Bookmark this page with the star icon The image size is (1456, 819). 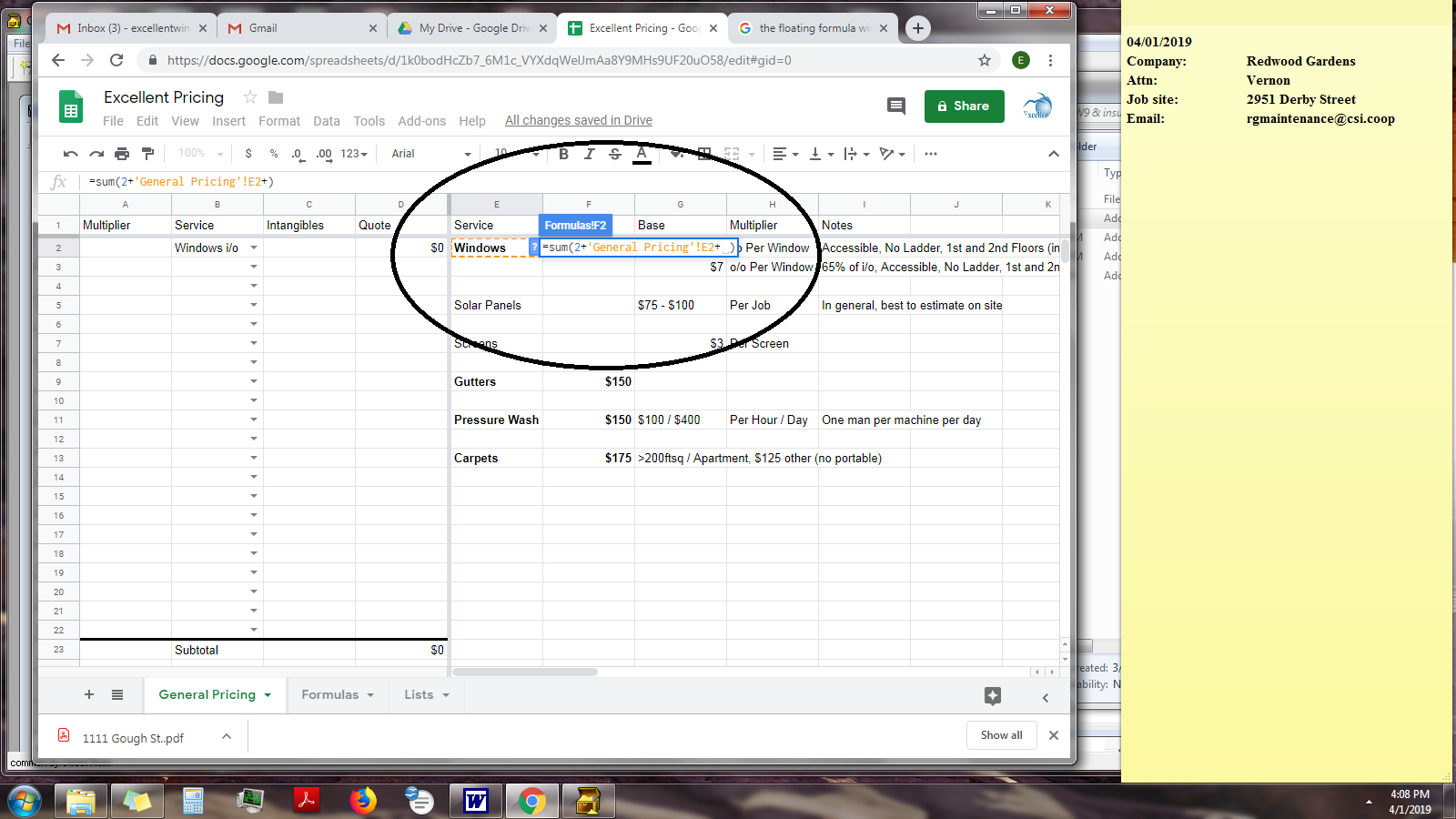(985, 60)
